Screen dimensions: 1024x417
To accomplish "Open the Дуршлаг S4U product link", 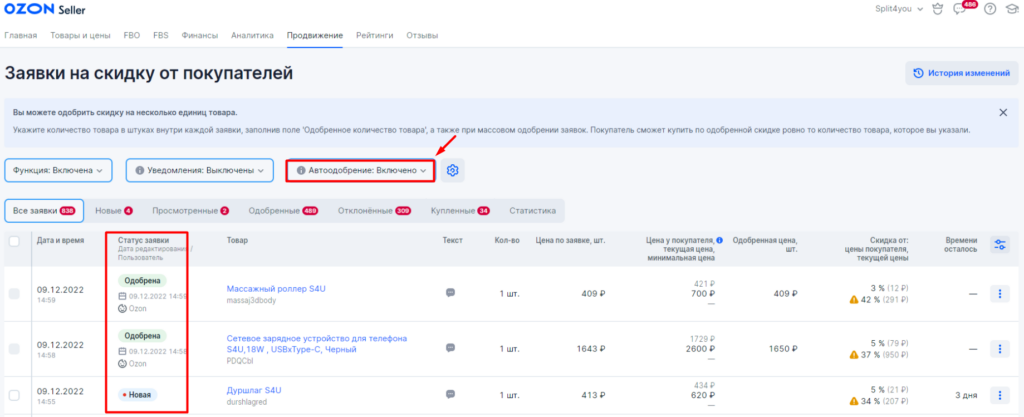I will tap(254, 390).
